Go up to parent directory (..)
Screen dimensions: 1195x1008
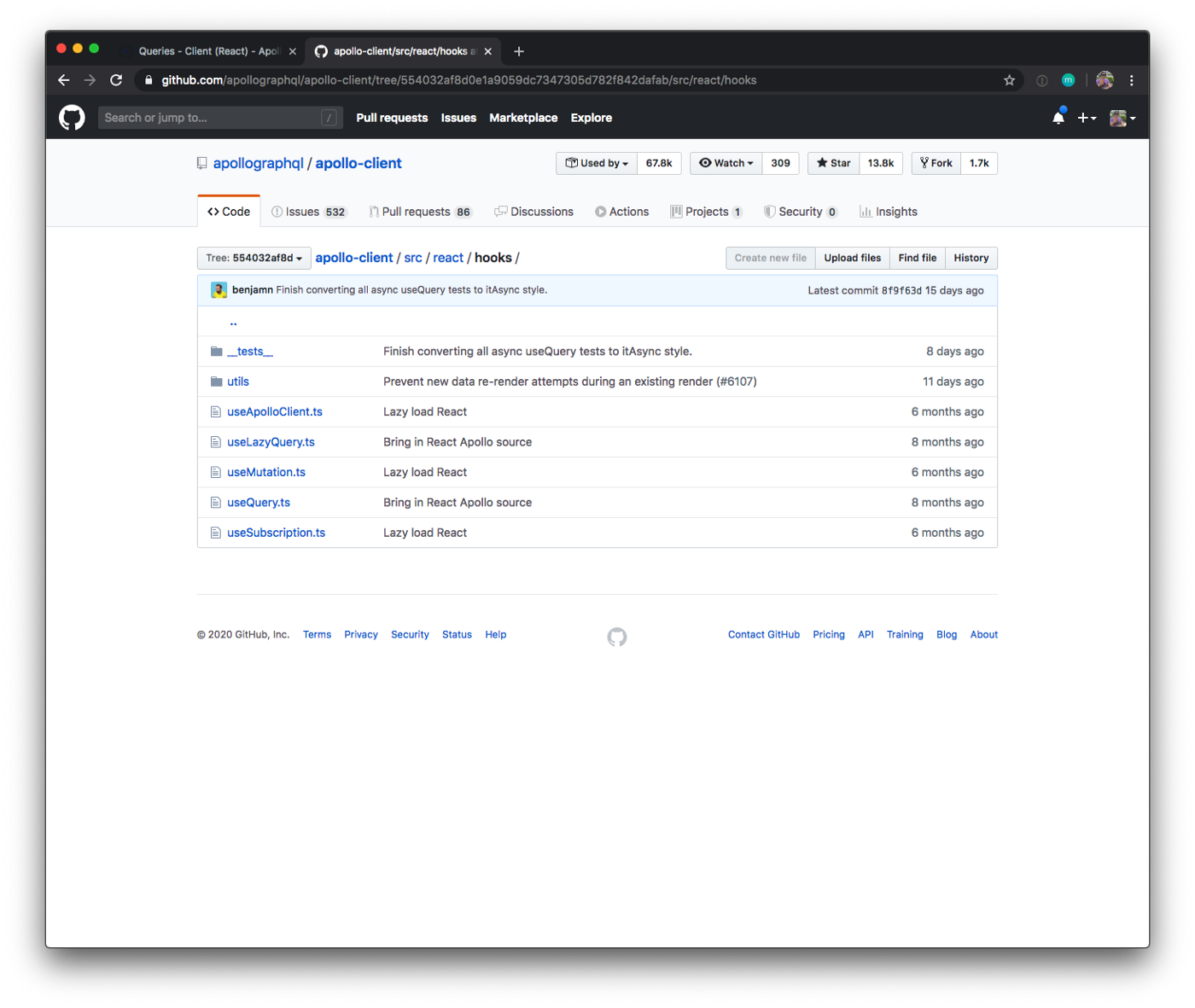(x=233, y=322)
